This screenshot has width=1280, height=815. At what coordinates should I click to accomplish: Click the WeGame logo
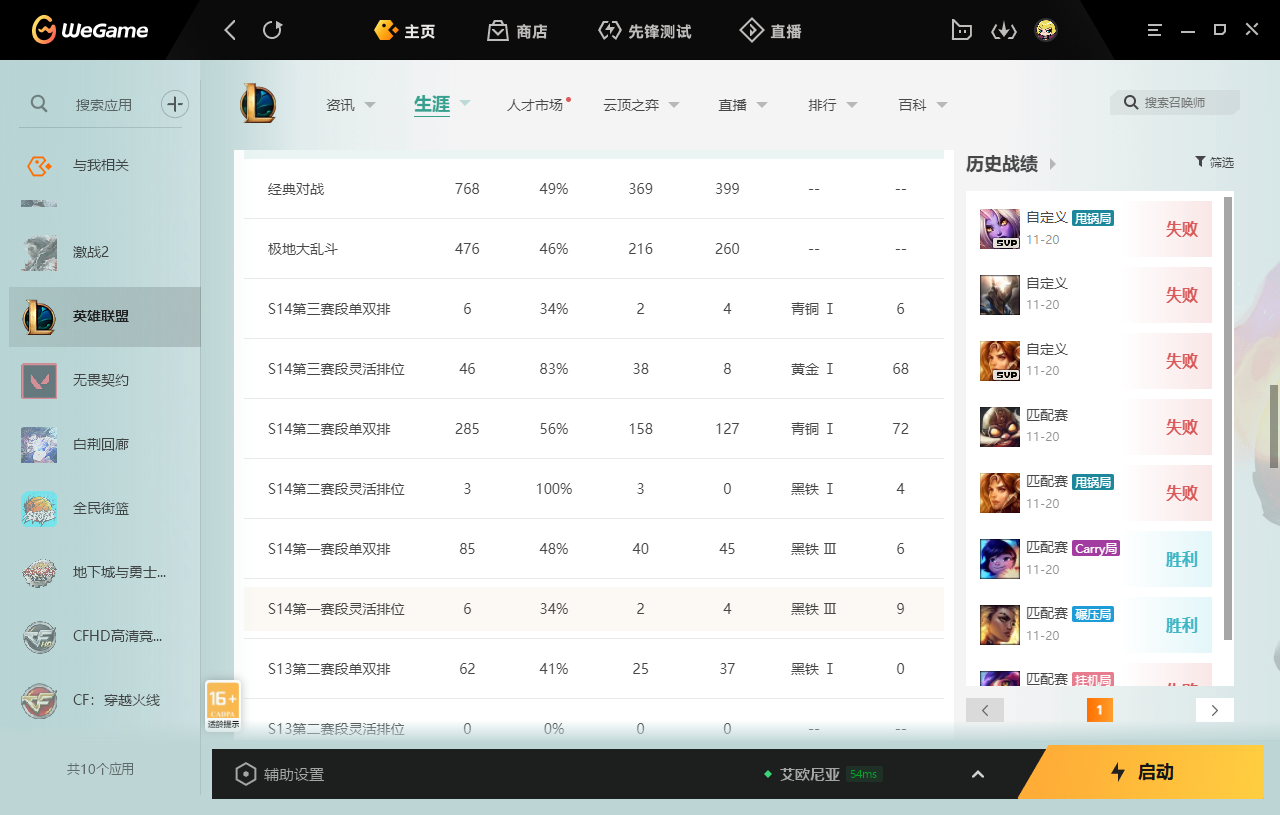(x=90, y=30)
